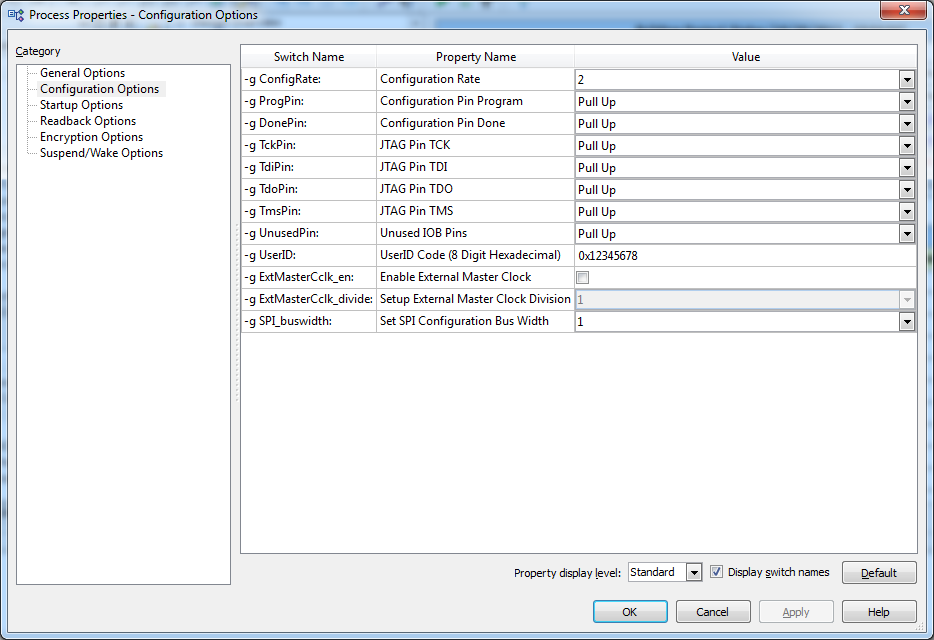The height and width of the screenshot is (640, 934).
Task: Open Configuration Rate dropdown arrow
Action: [907, 79]
